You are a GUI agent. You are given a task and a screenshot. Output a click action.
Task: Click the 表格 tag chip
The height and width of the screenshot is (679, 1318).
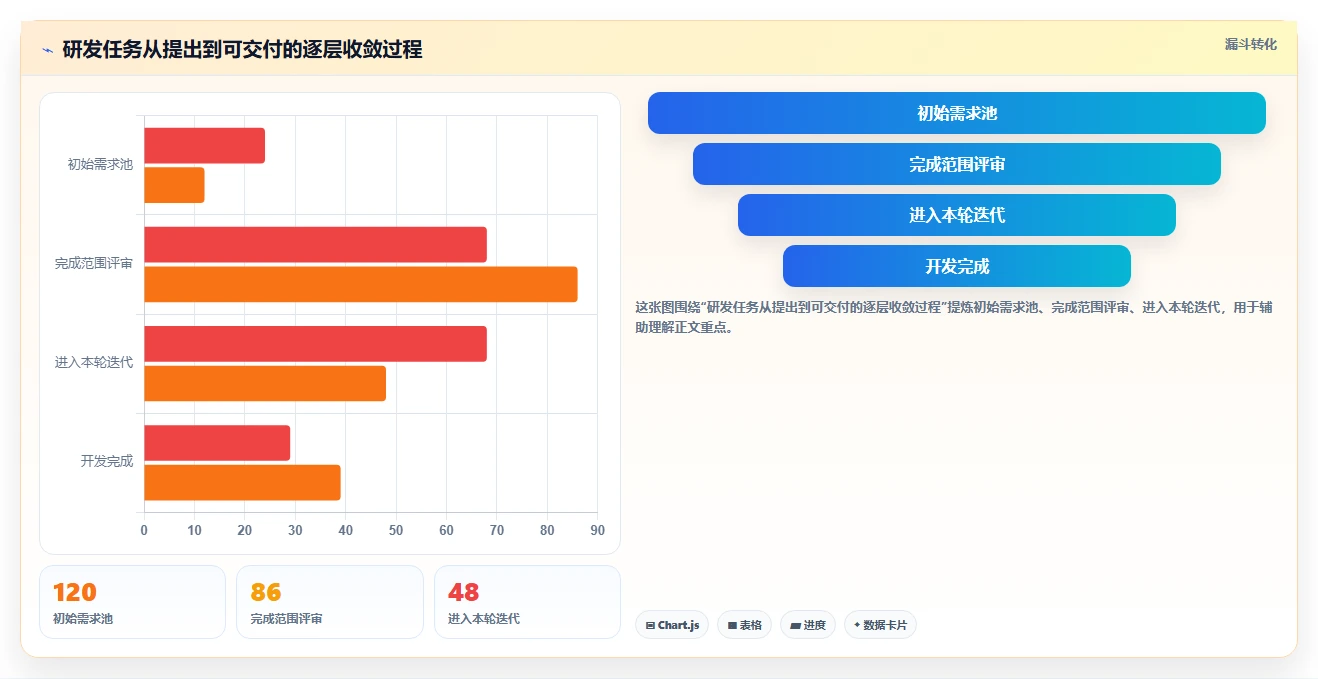coord(744,625)
